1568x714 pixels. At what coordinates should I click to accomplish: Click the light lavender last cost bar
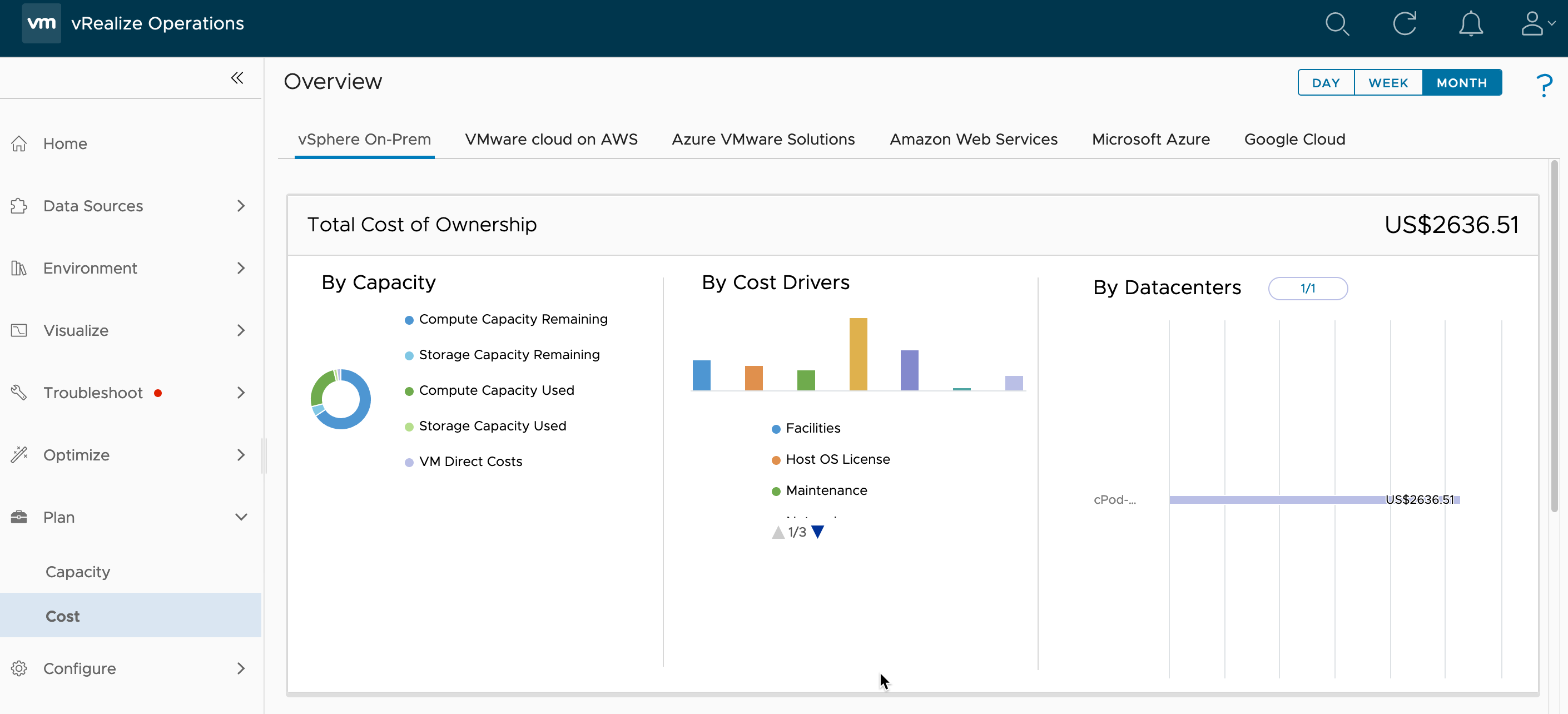pyautogui.click(x=1014, y=383)
